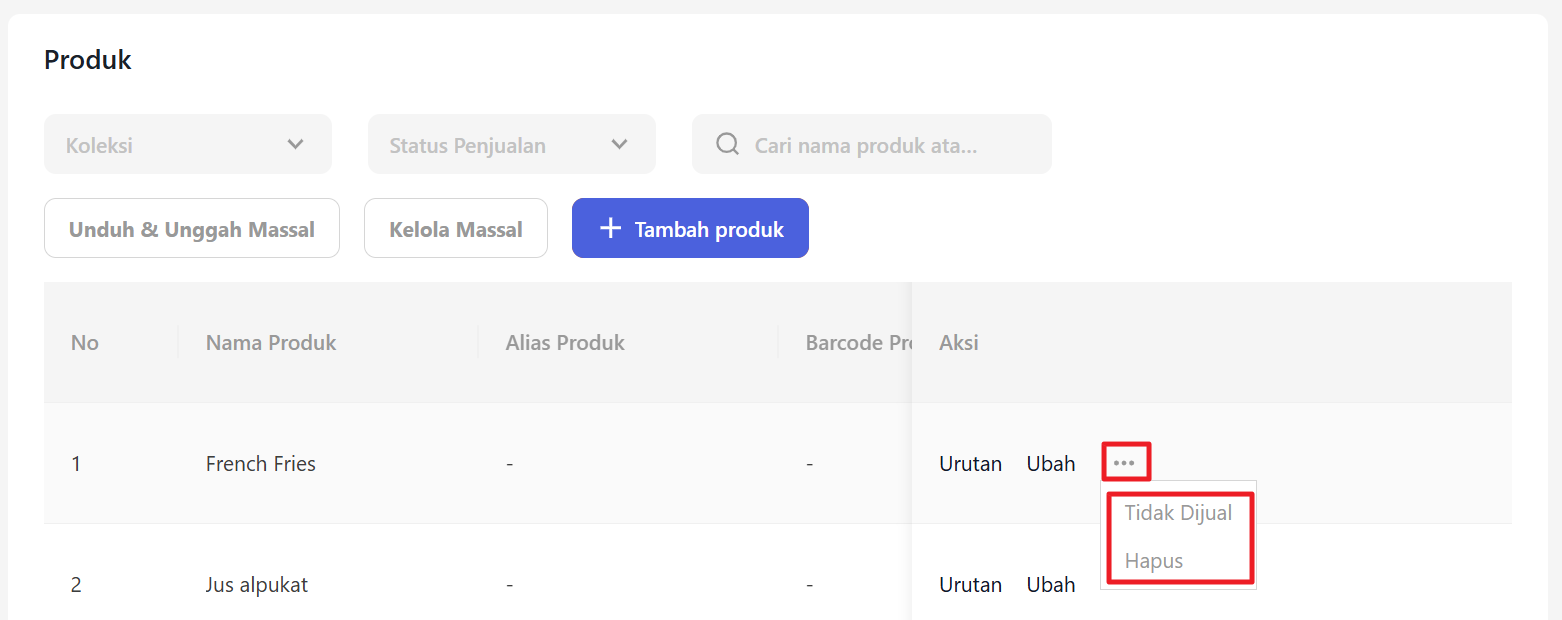This screenshot has height=620, width=1562.
Task: Choose Hapus from the action menu
Action: point(1154,561)
